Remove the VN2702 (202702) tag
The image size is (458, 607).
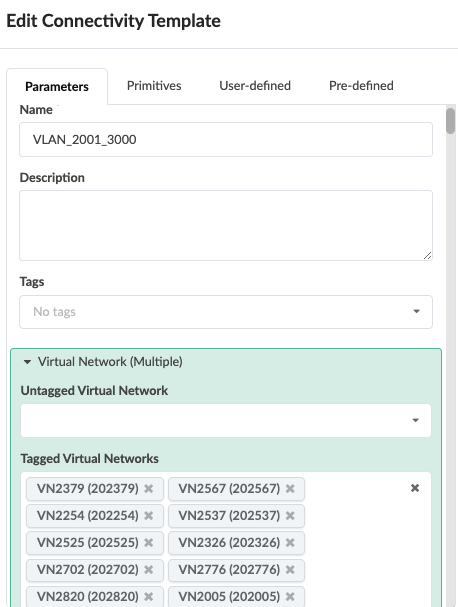tap(149, 570)
